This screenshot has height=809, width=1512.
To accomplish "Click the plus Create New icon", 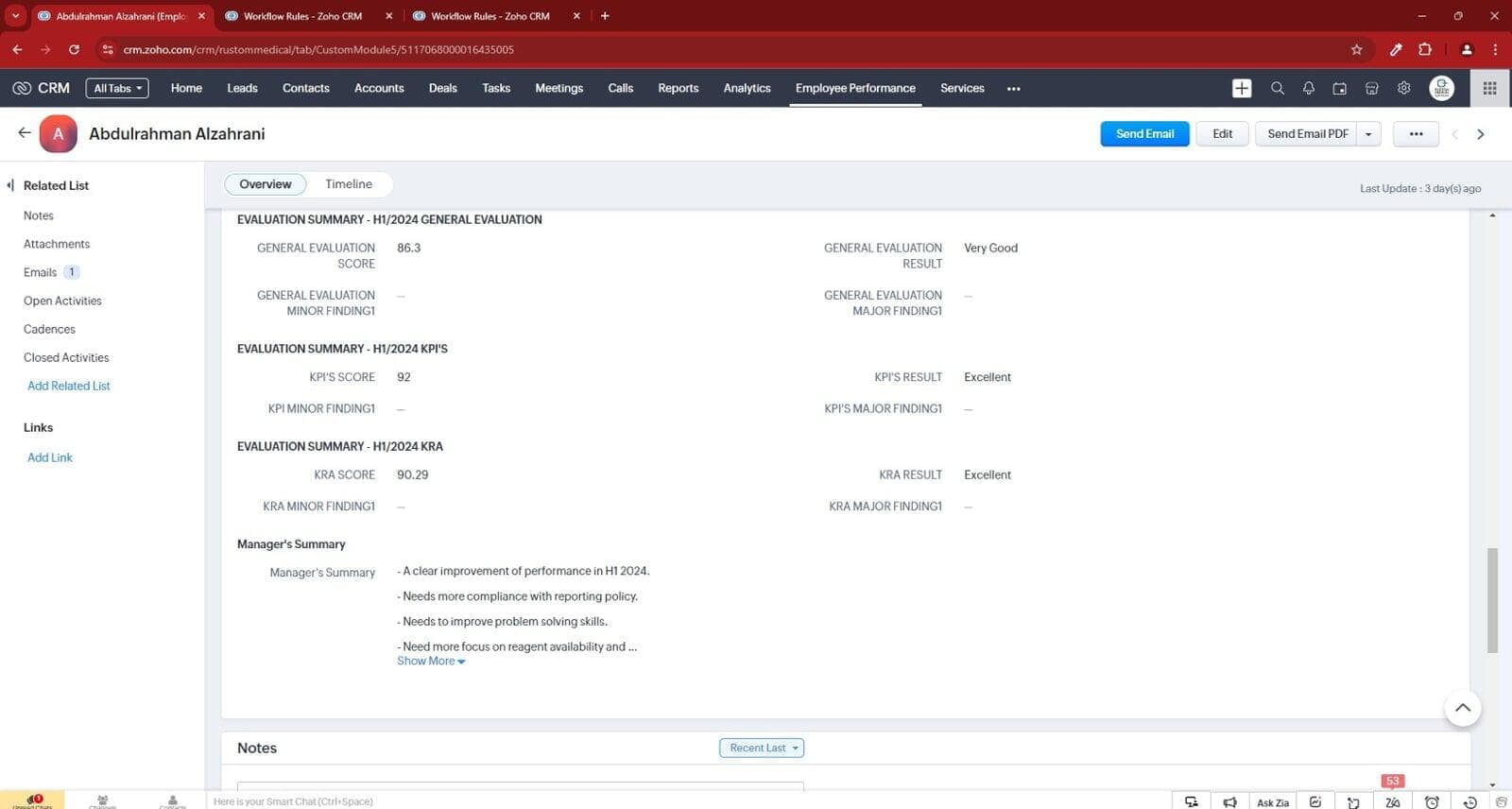I will [1242, 88].
